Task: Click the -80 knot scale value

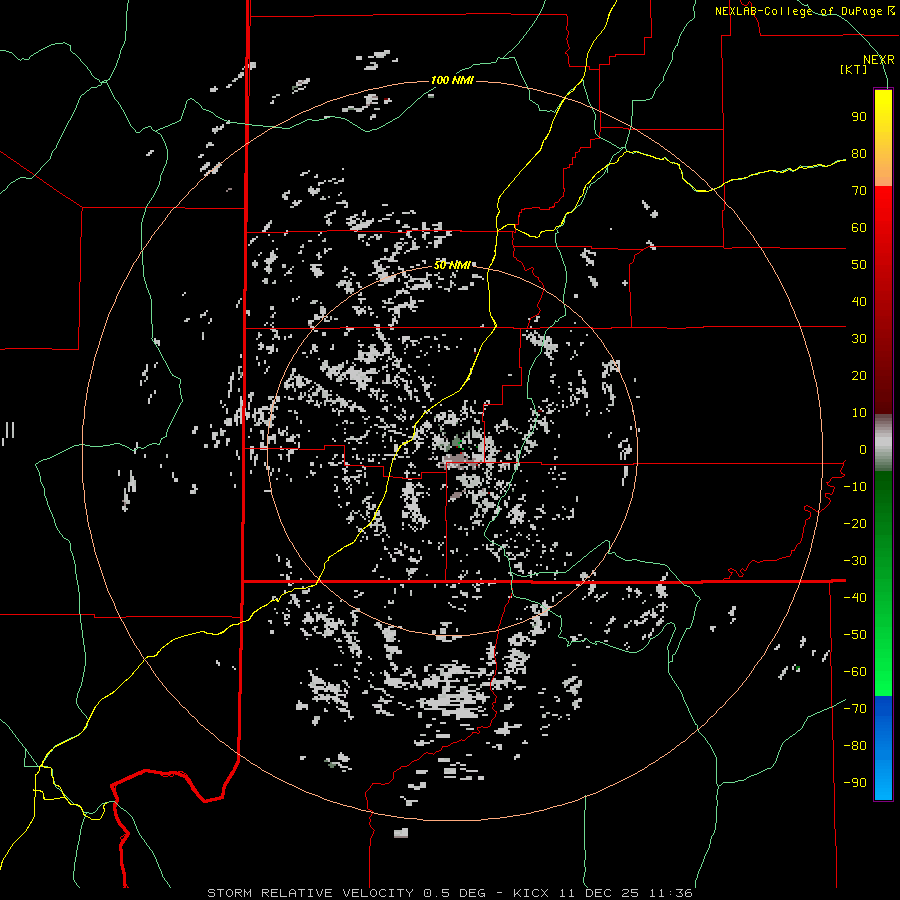Action: point(855,746)
